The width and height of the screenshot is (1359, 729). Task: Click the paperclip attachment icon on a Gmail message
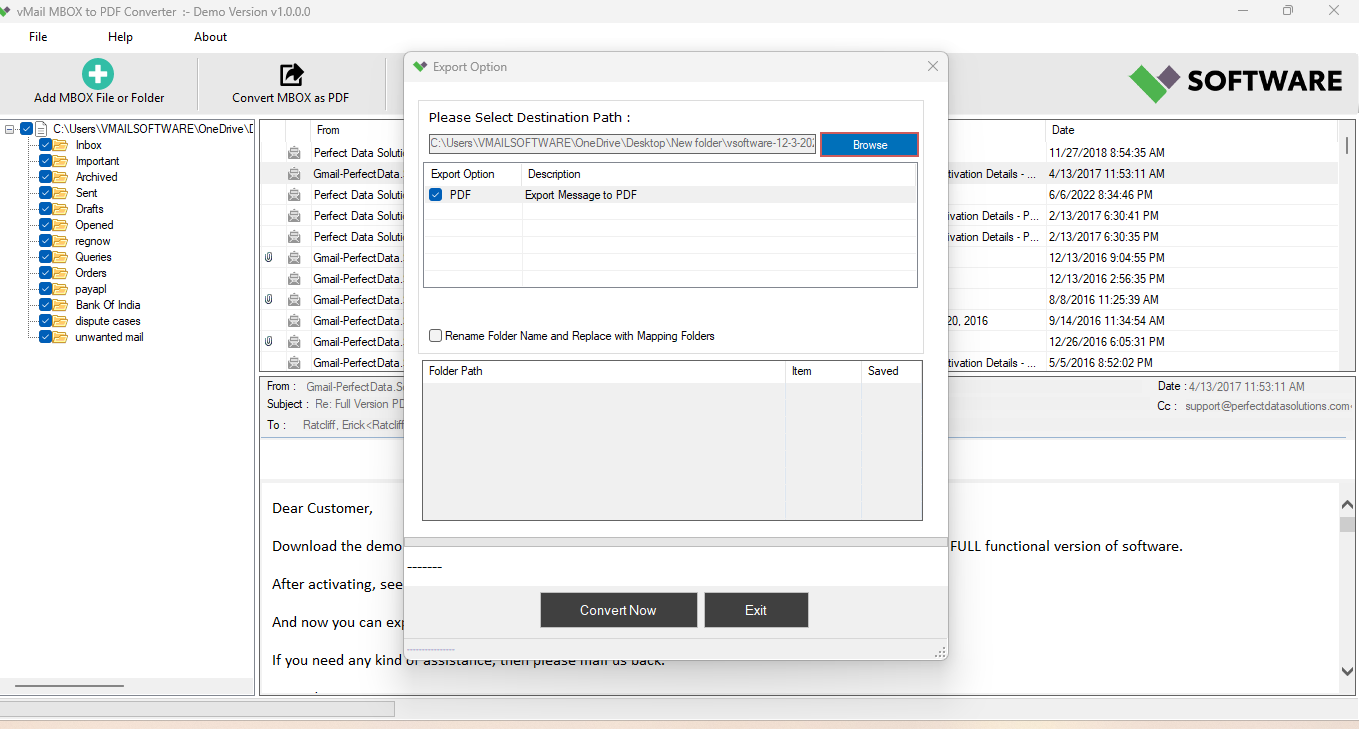(x=268, y=257)
